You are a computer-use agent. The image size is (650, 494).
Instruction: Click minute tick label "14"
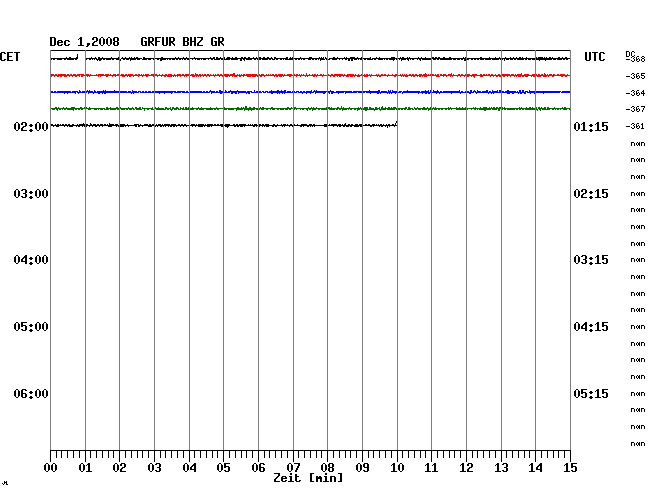[x=535, y=468]
